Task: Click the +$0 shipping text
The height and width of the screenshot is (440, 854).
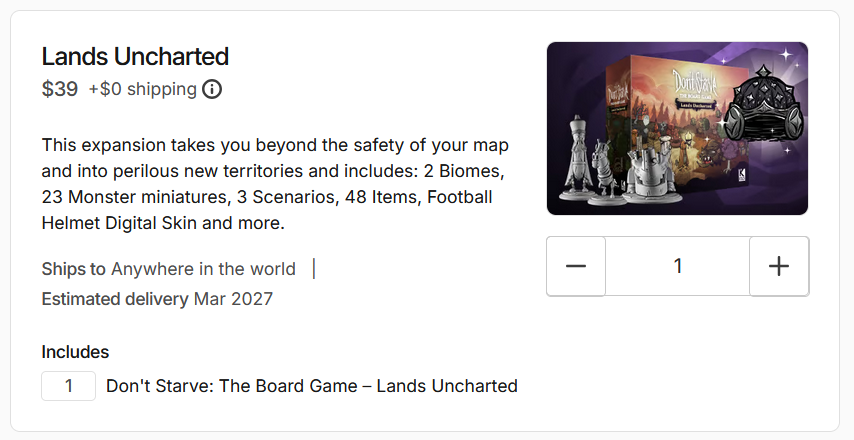Action: tap(142, 89)
